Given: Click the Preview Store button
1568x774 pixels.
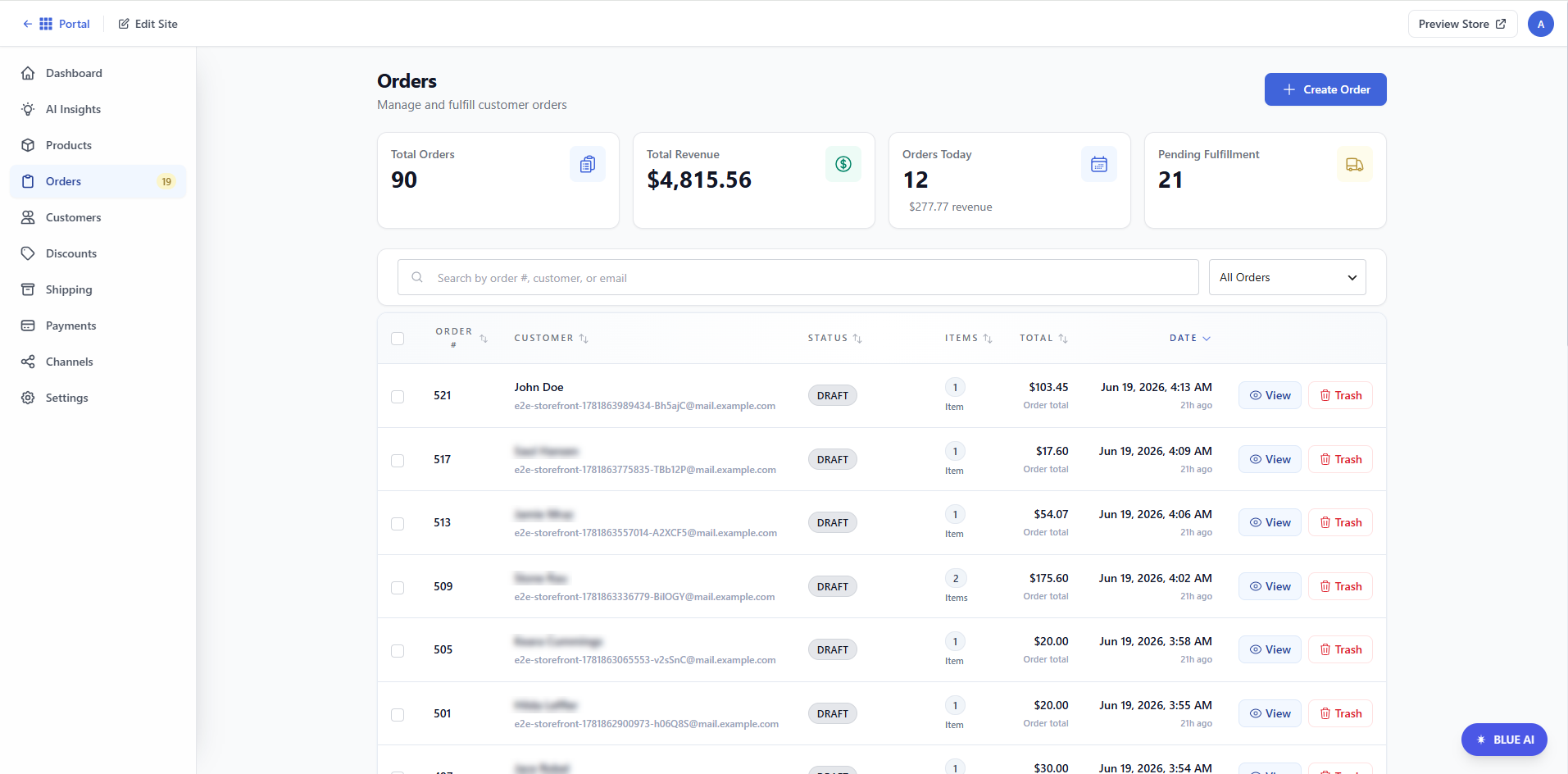Looking at the screenshot, I should 1462,24.
